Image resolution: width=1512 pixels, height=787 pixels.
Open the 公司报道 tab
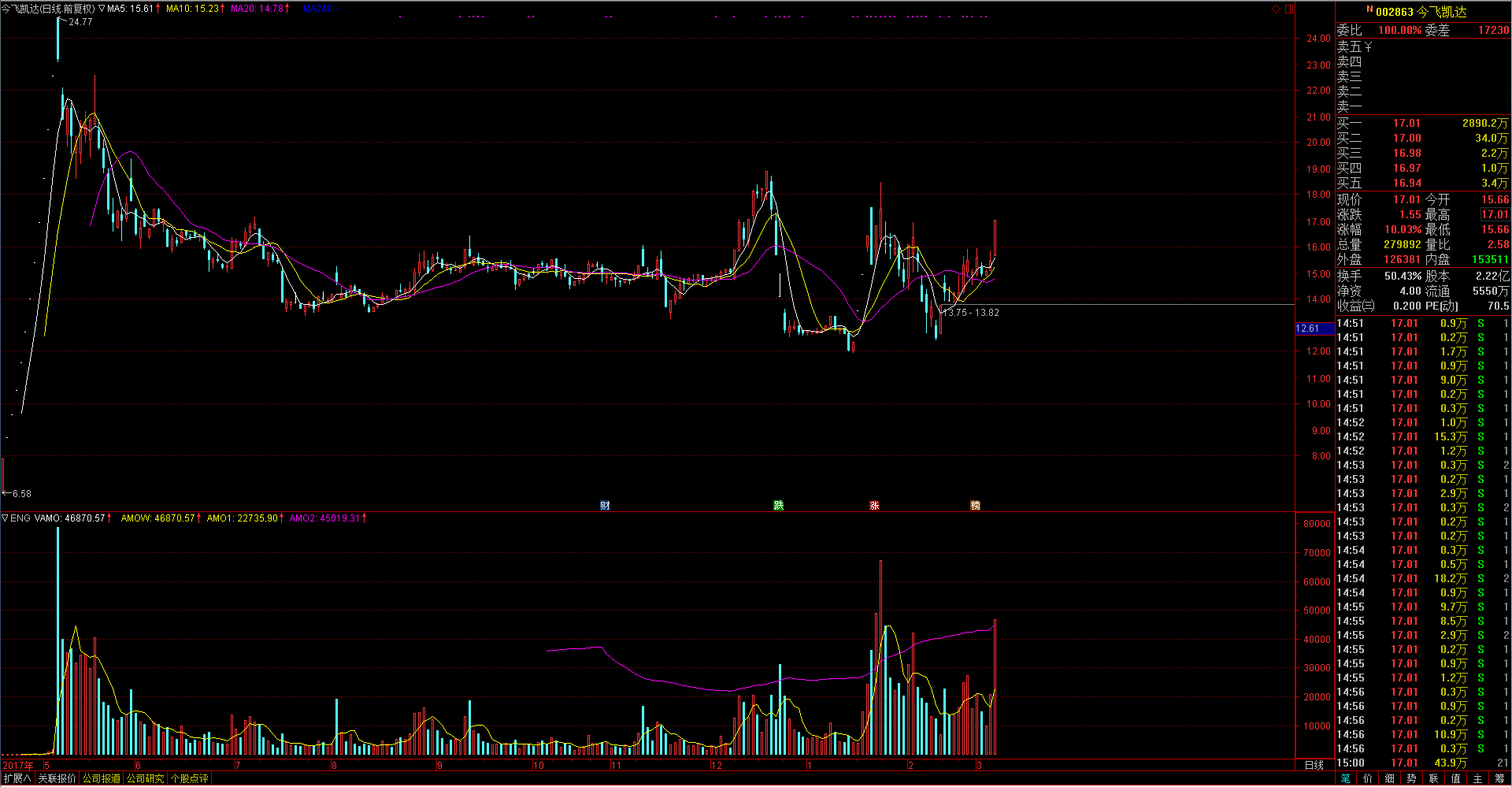point(102,778)
